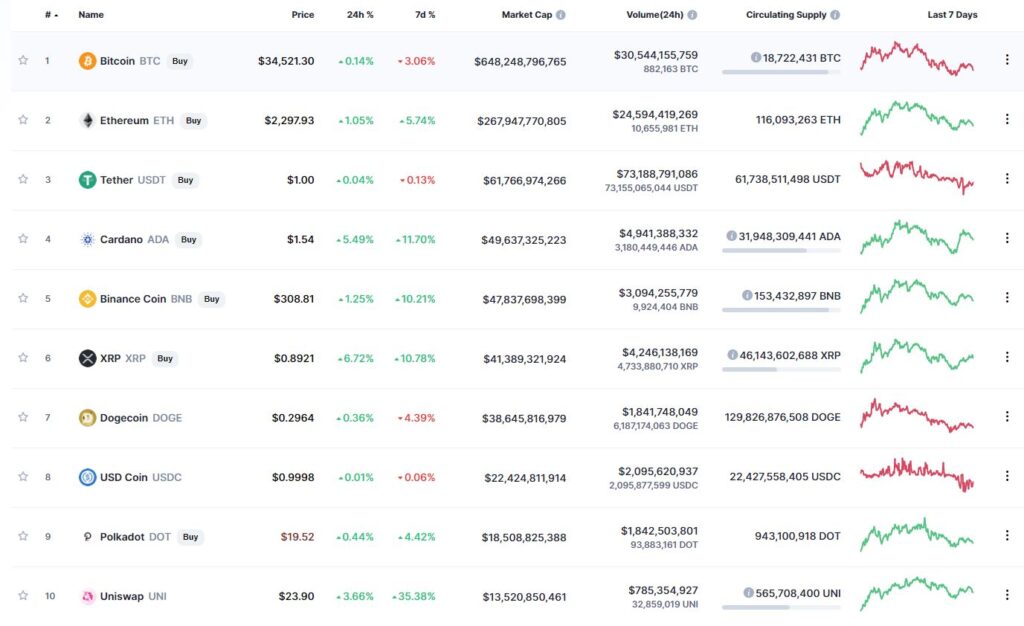1024x626 pixels.
Task: Sort the table by Price column
Action: point(302,14)
